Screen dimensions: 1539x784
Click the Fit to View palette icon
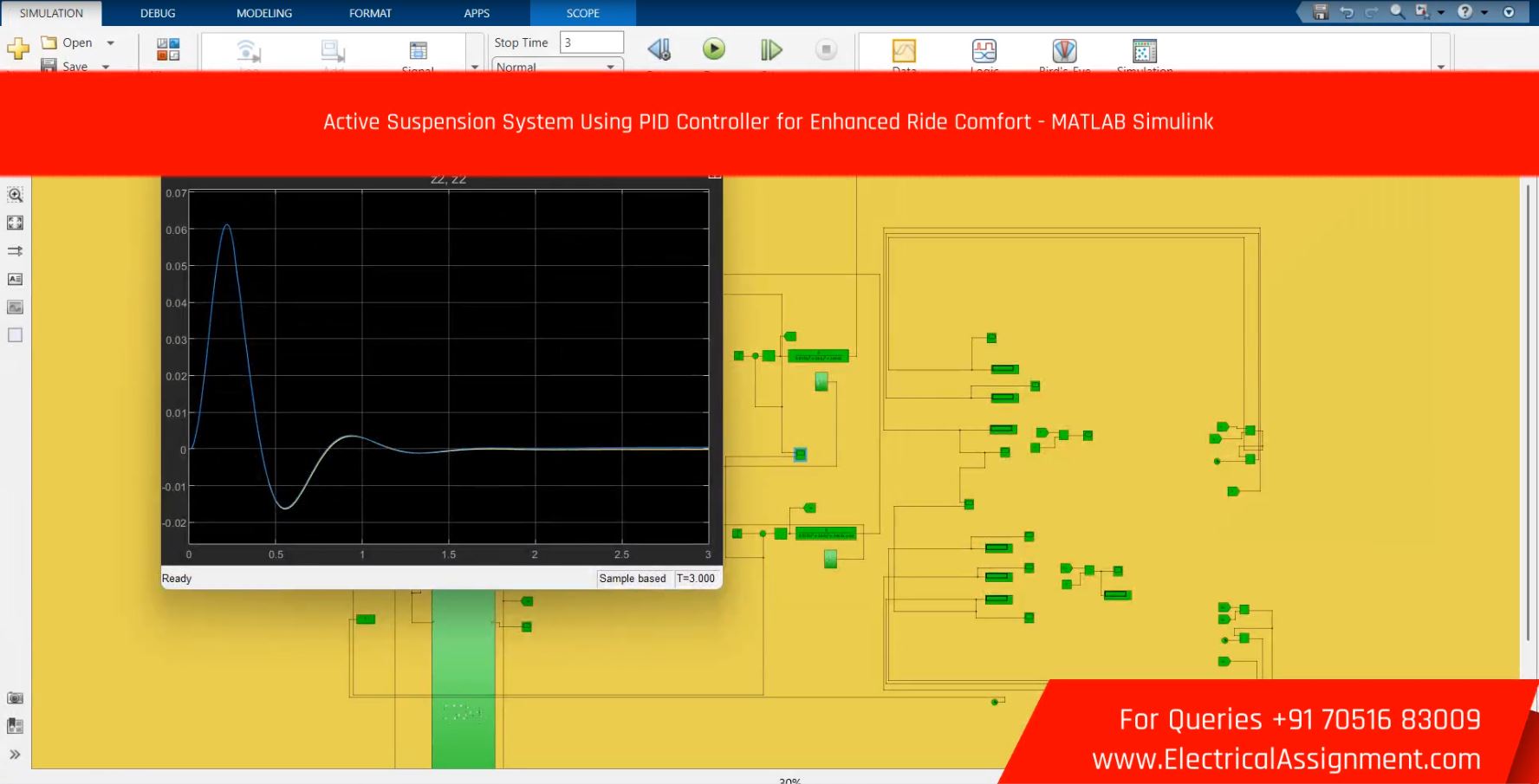[x=15, y=223]
